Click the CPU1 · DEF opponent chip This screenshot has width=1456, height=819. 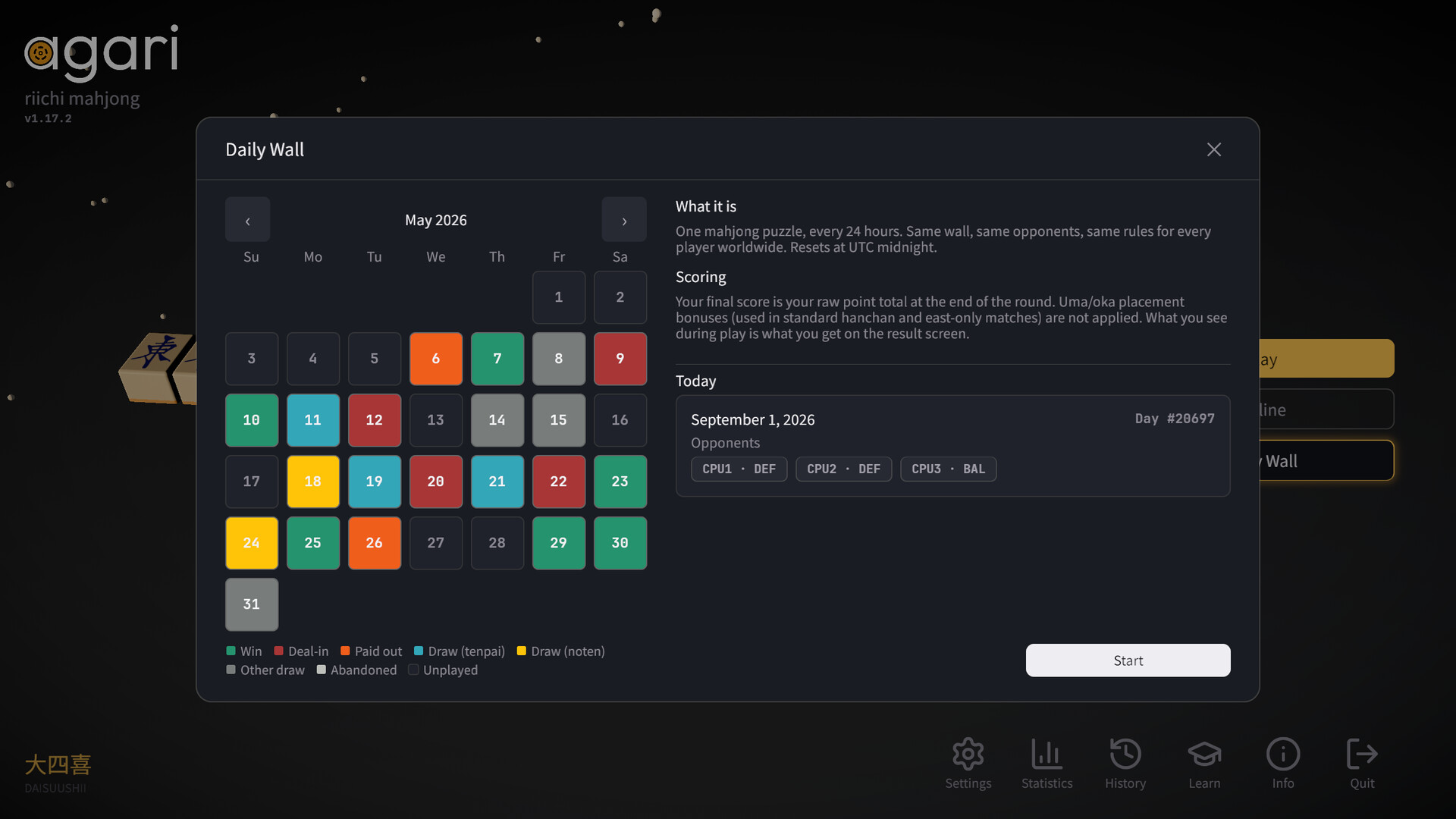tap(739, 469)
